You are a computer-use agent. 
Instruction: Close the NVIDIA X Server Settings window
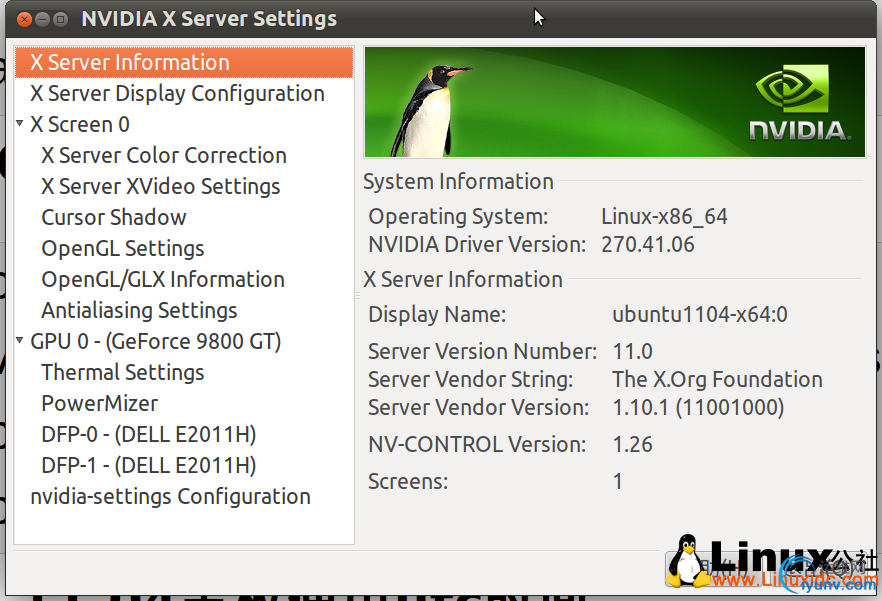pos(23,19)
